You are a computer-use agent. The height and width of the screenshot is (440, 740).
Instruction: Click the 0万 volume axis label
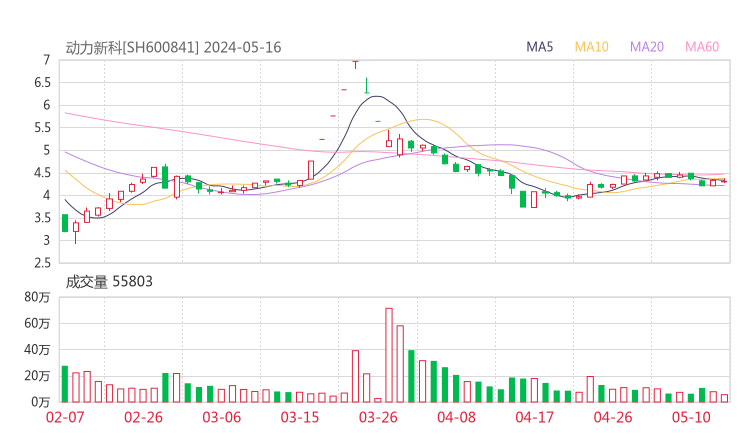tap(41, 402)
